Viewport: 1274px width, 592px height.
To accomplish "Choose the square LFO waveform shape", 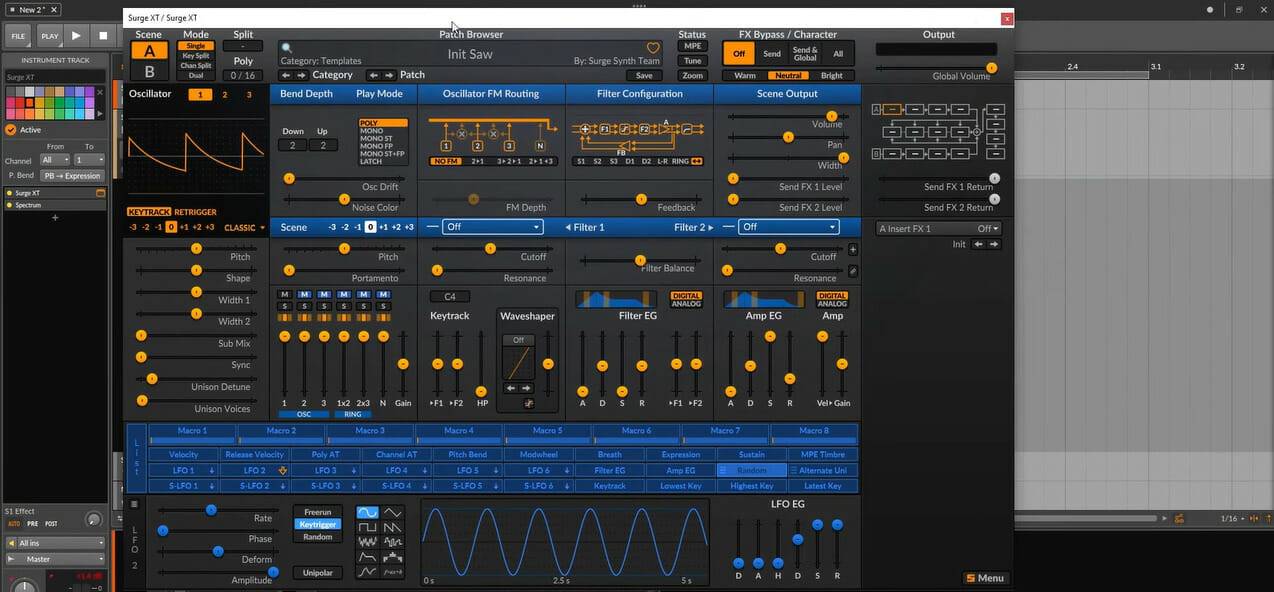I will click(x=367, y=527).
